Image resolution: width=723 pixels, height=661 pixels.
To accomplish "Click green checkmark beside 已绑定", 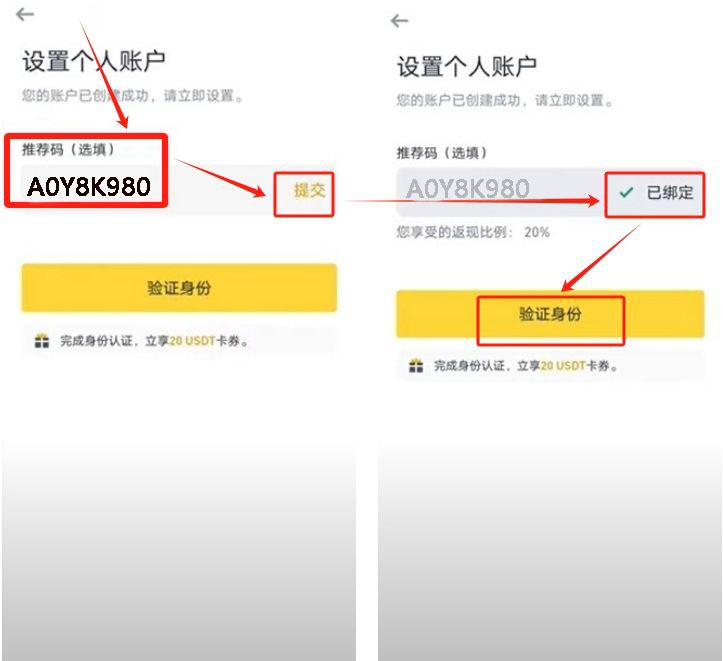I will click(x=626, y=192).
